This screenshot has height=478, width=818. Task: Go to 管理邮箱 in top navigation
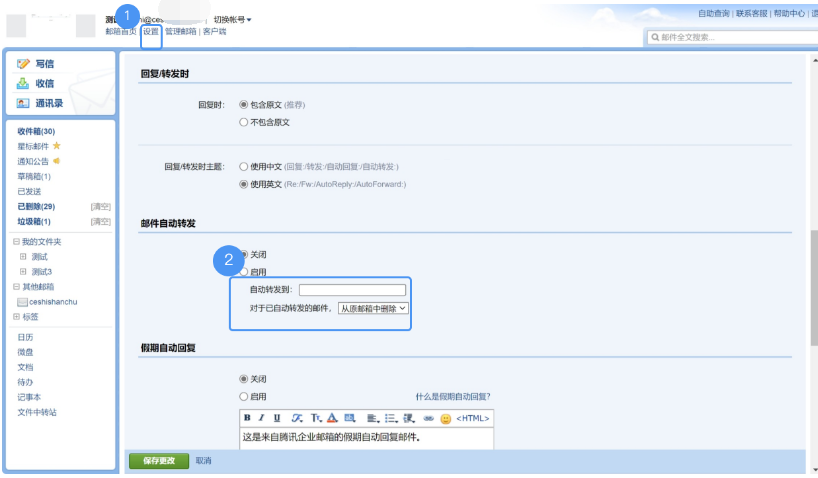tap(181, 32)
